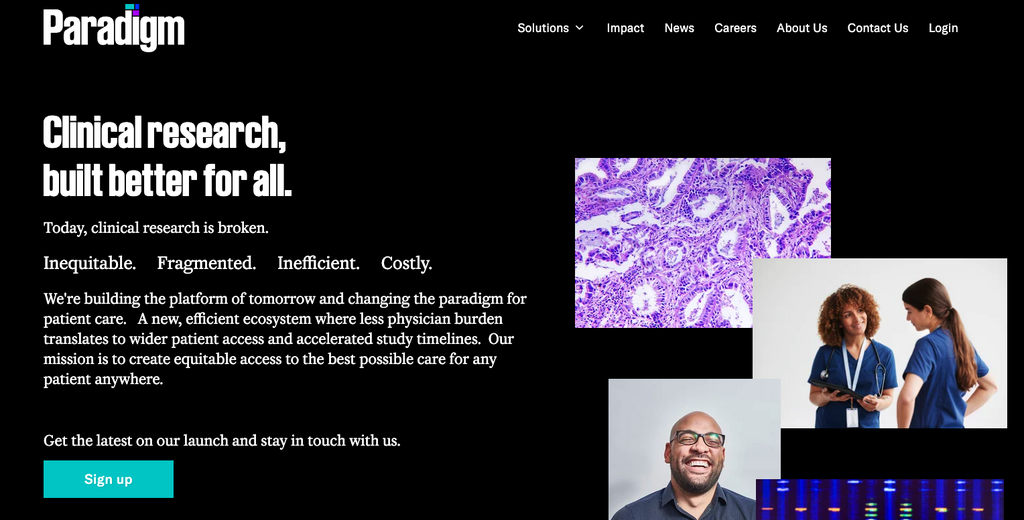Click the Paradigm logo

114,27
